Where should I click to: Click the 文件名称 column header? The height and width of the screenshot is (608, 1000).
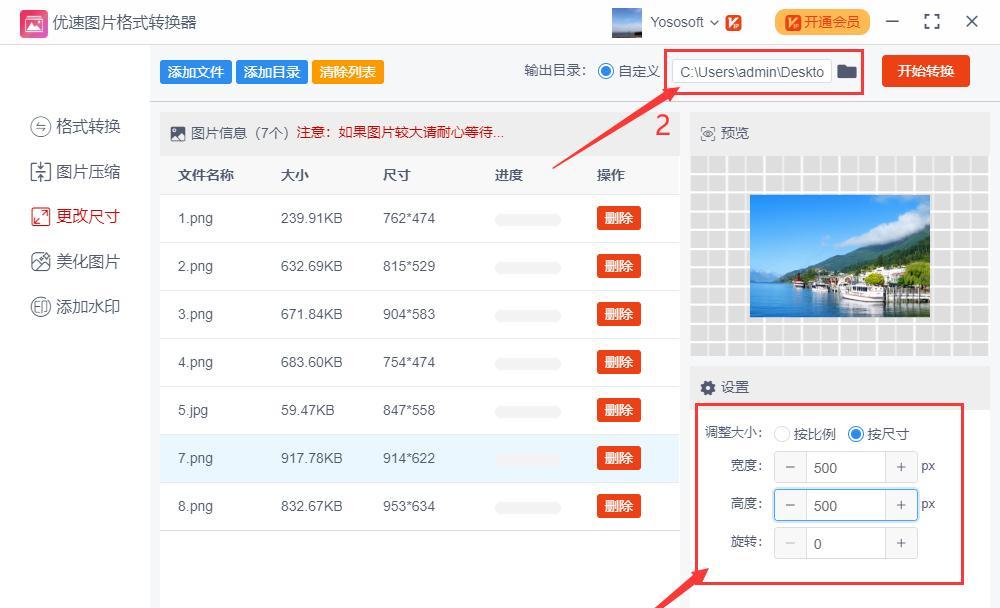(x=205, y=175)
